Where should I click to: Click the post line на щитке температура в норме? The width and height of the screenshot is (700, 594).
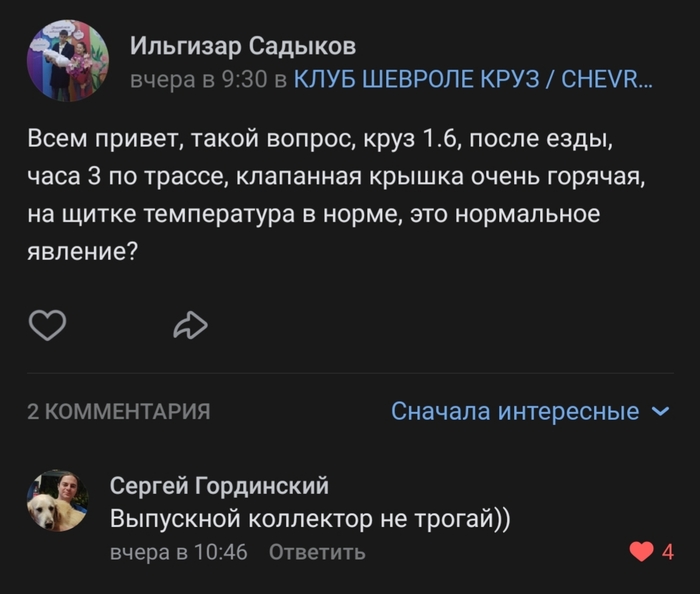point(313,215)
